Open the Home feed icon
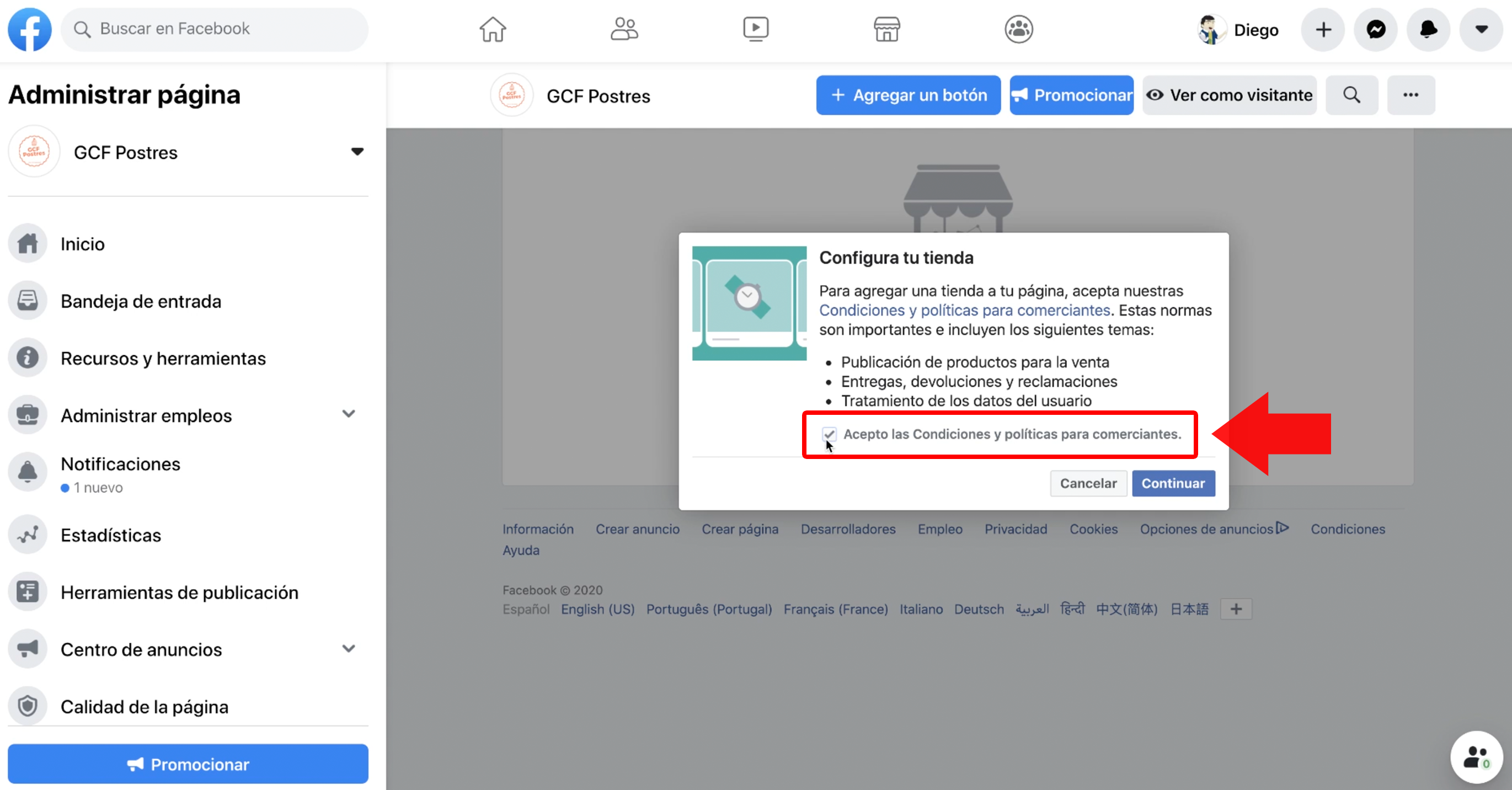 pyautogui.click(x=493, y=29)
